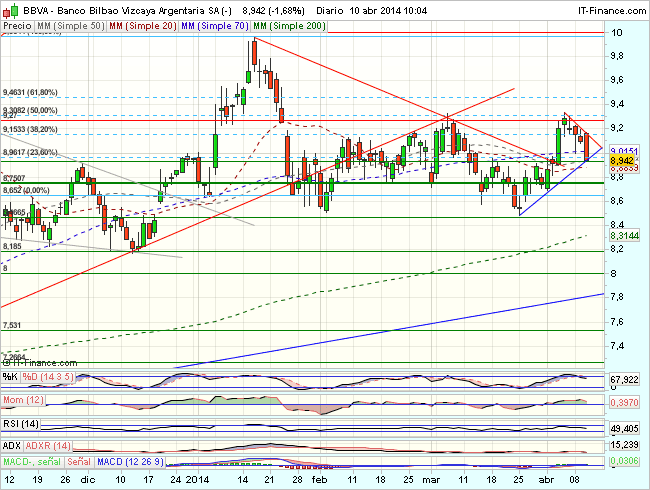The image size is (650, 490).
Task: Click the 8,652 (0,00%) Fibonacci label
Action: 26,190
